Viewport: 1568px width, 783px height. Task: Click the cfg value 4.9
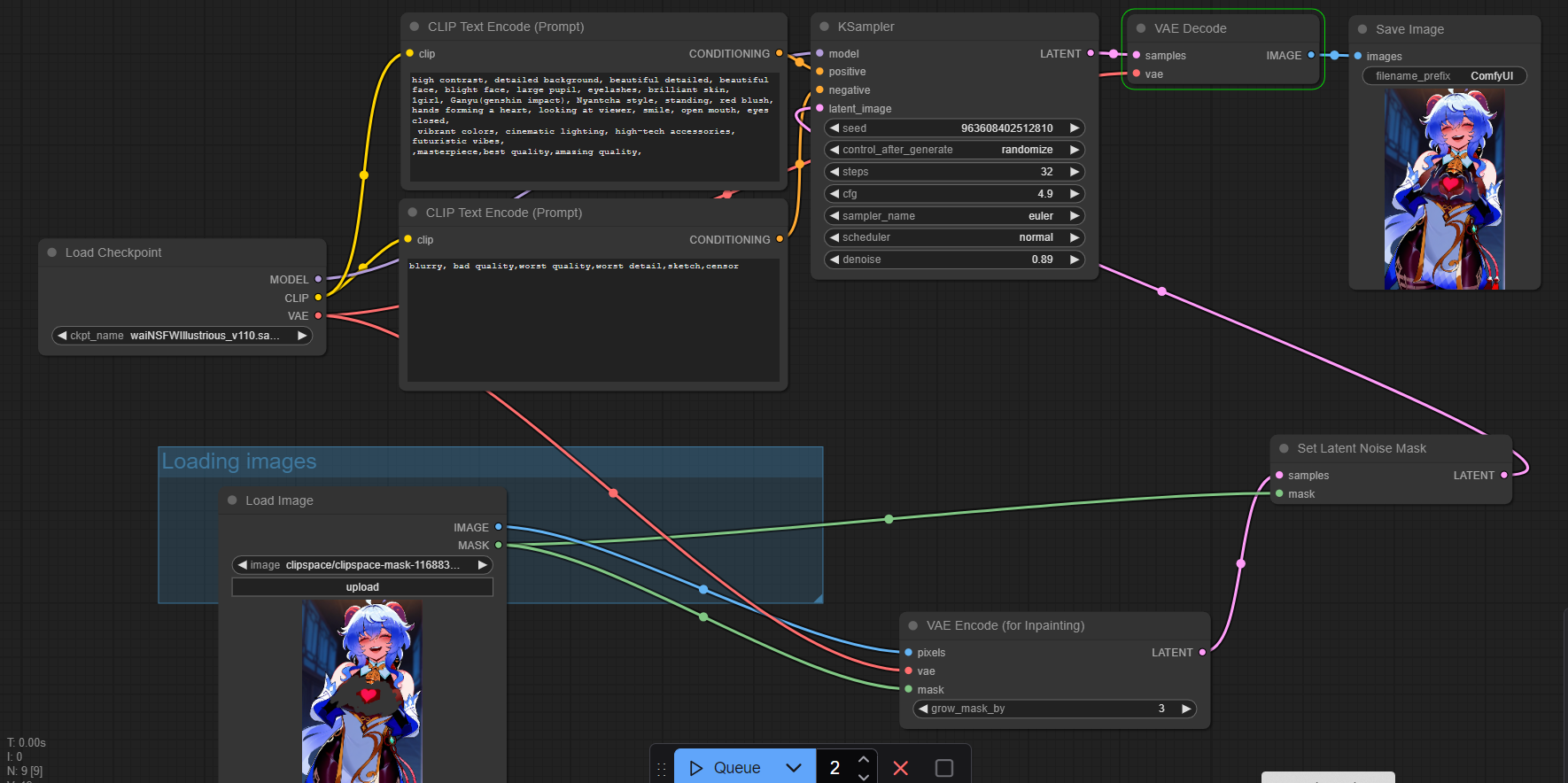pos(1045,194)
